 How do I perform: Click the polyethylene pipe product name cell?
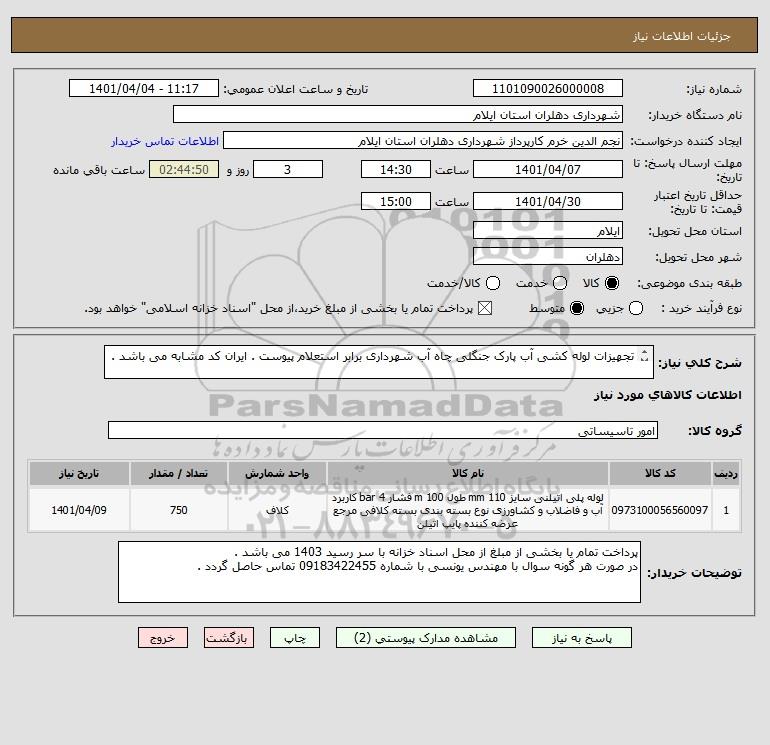click(x=468, y=510)
